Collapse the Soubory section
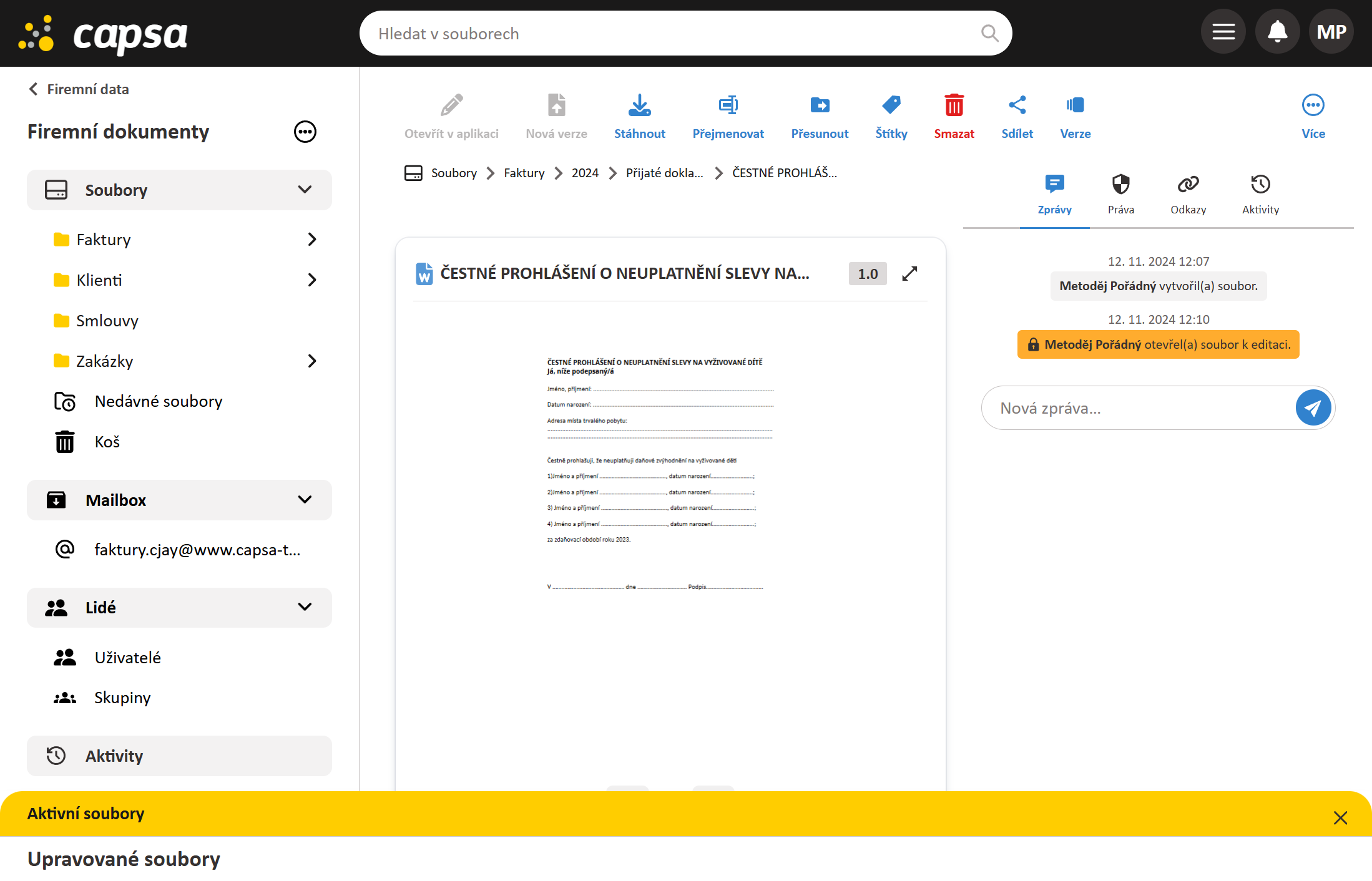Image resolution: width=1372 pixels, height=881 pixels. (305, 190)
